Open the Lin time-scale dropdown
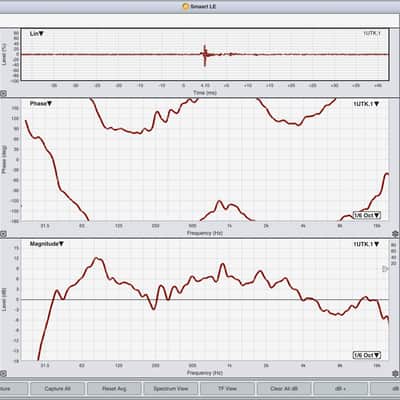The image size is (400, 400). tap(37, 34)
